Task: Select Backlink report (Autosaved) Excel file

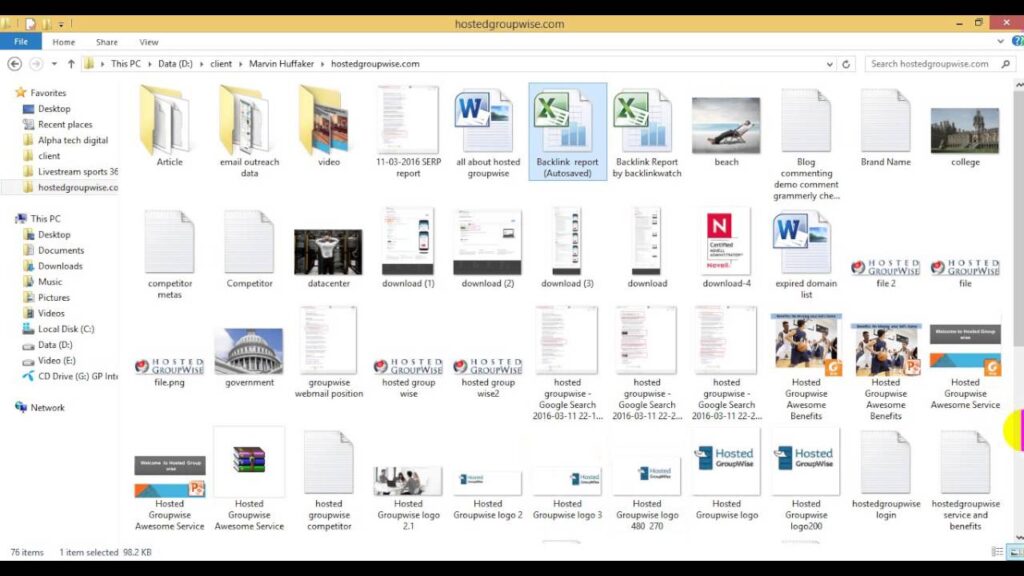Action: tap(568, 132)
